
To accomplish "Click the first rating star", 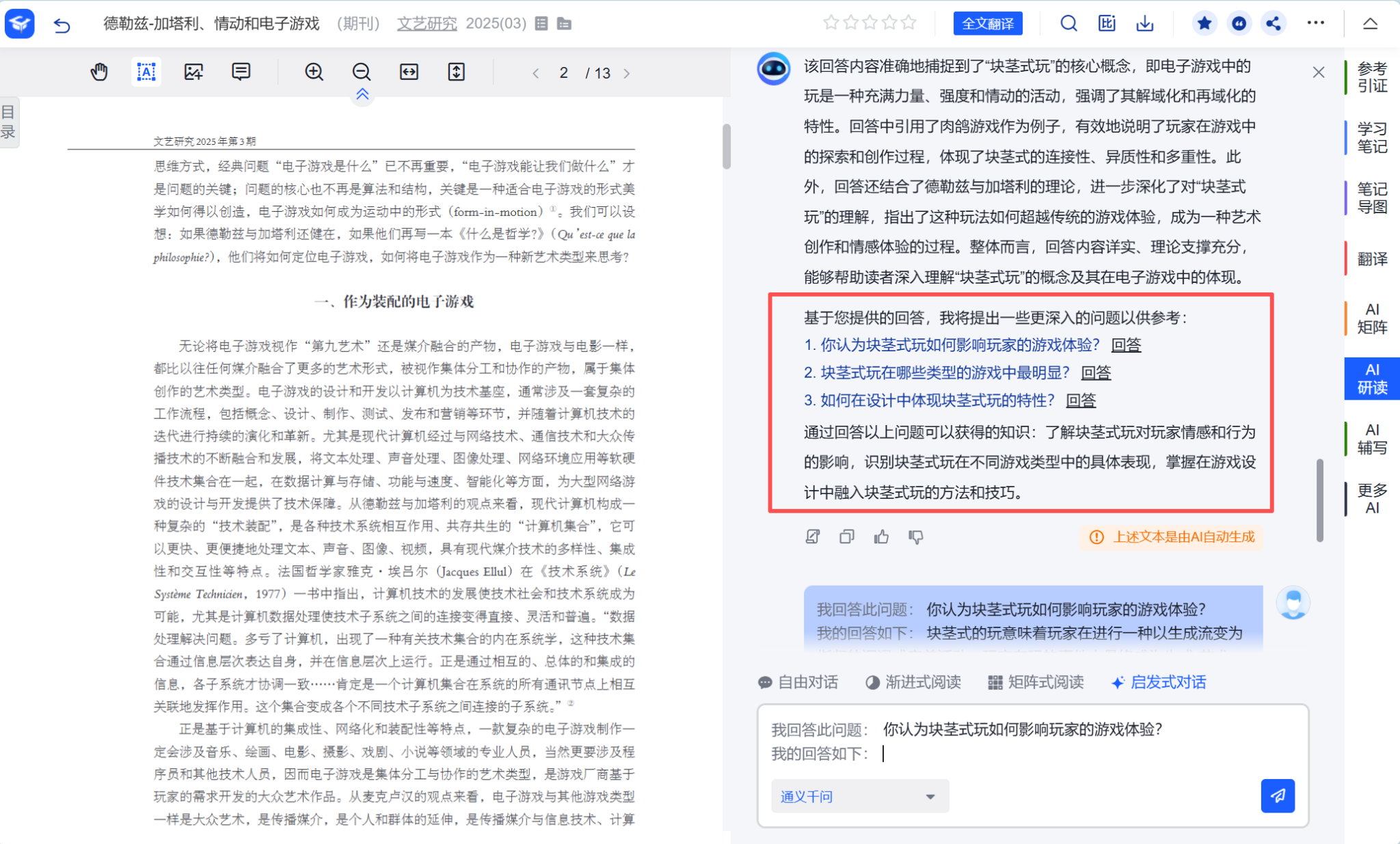I will (831, 23).
